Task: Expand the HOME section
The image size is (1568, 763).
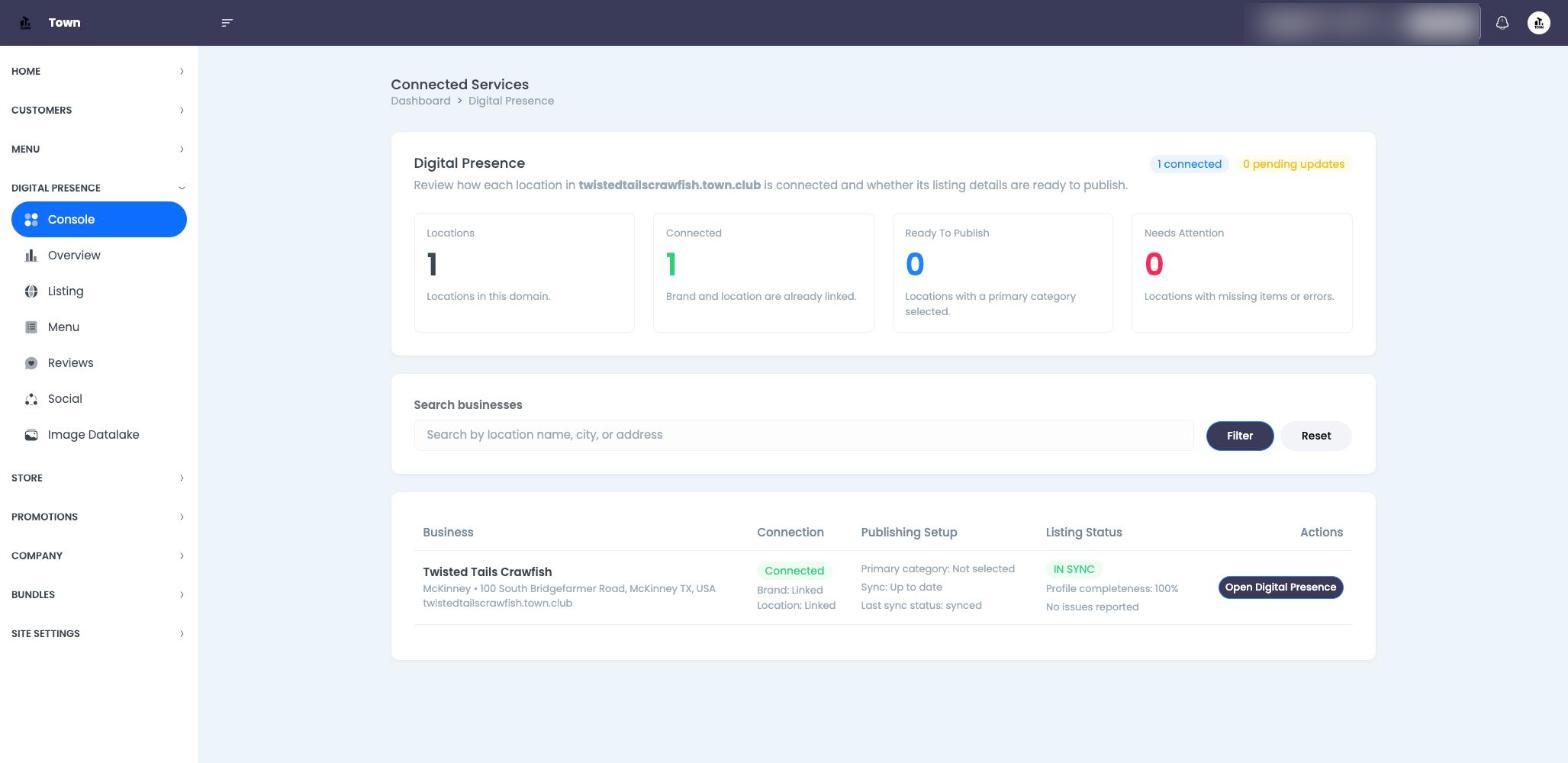Action: coord(98,71)
